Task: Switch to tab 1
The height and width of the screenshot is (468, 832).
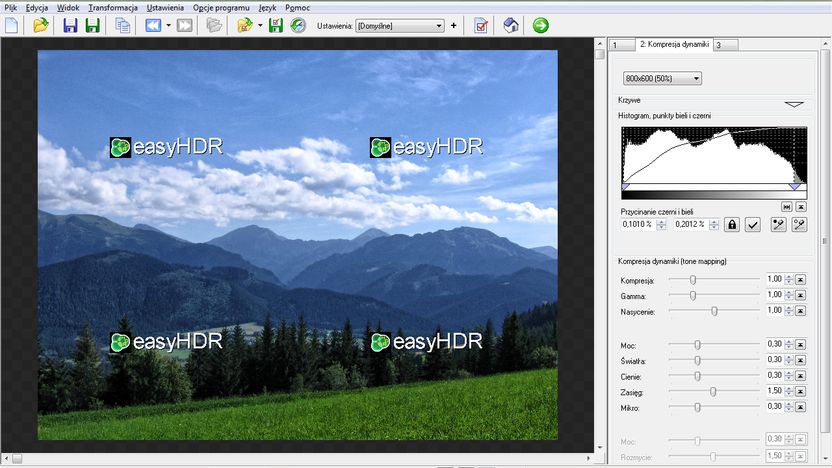Action: coord(621,45)
